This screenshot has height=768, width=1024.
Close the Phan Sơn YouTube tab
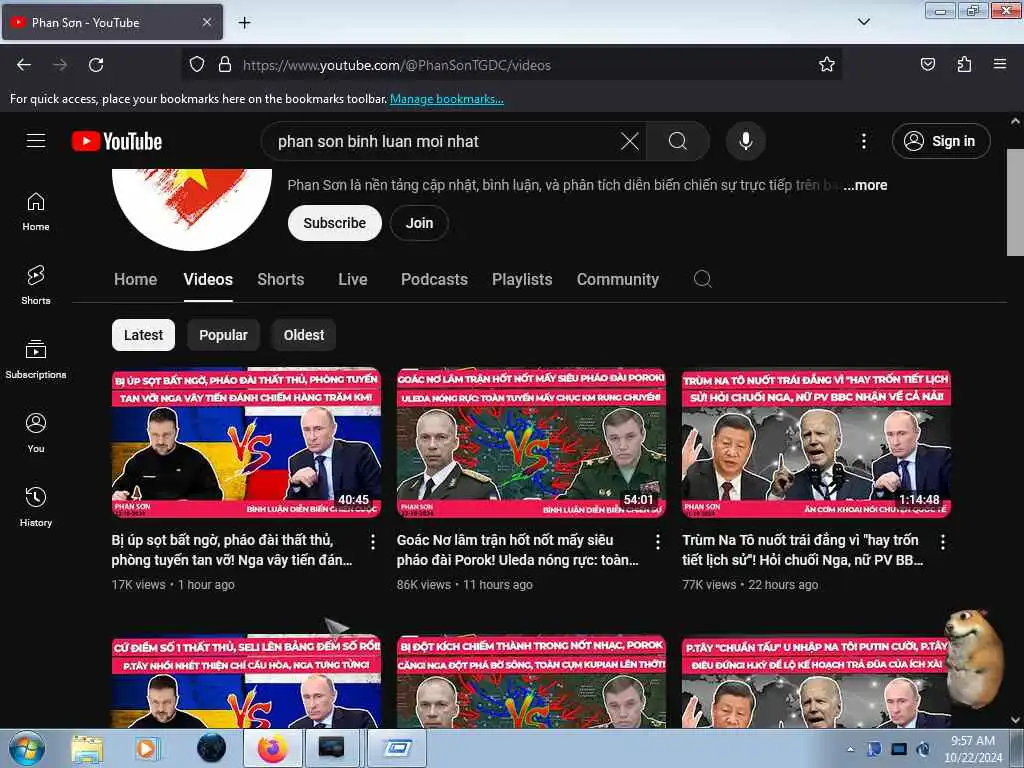point(206,22)
